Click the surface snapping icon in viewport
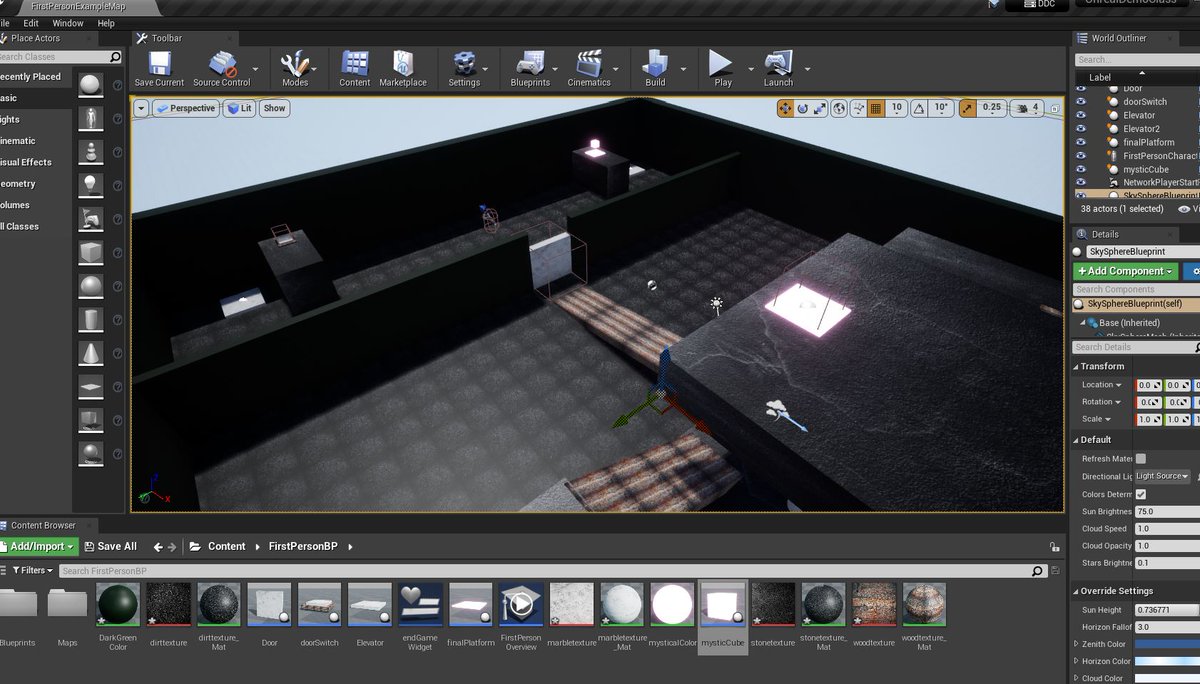 (x=858, y=108)
